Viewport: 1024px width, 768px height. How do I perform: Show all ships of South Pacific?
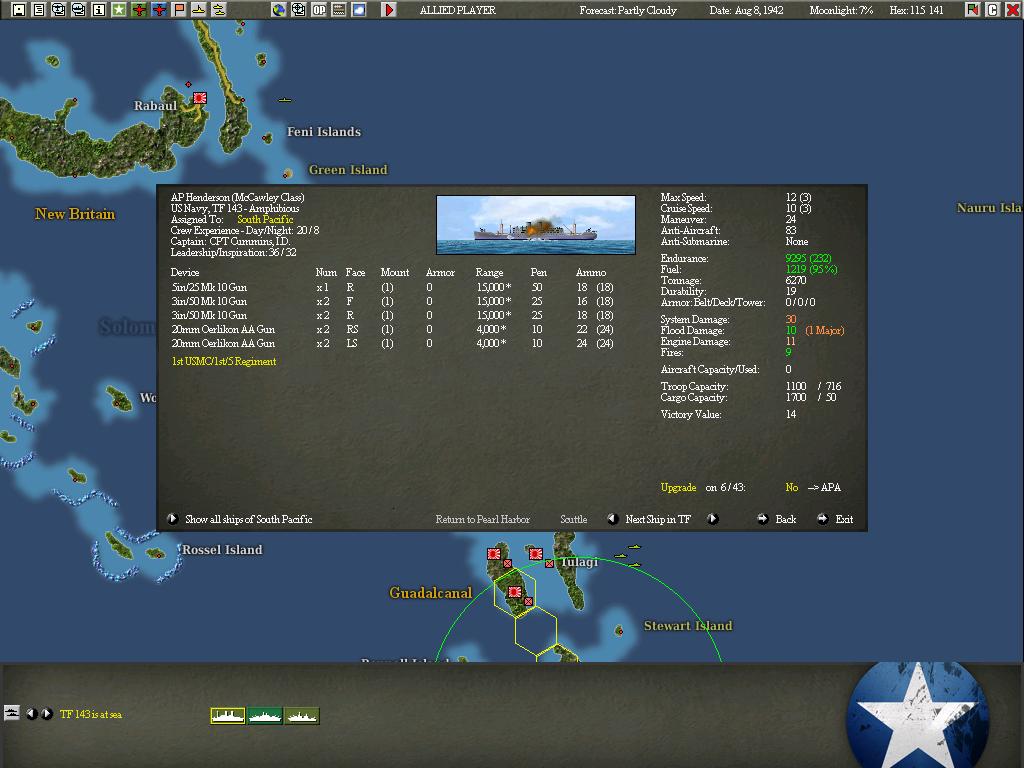coord(249,519)
